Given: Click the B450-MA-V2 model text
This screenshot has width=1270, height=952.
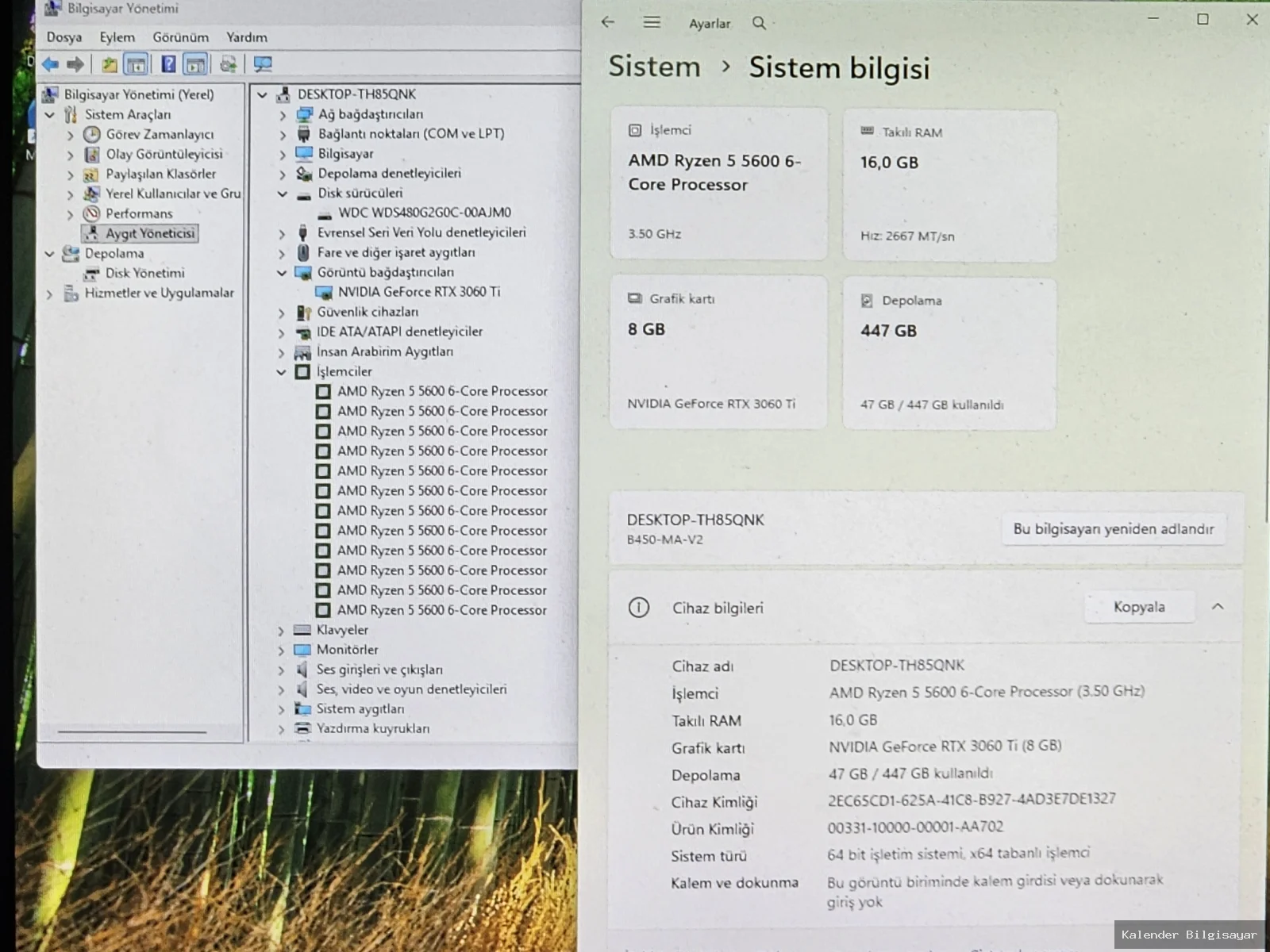Looking at the screenshot, I should coord(665,540).
